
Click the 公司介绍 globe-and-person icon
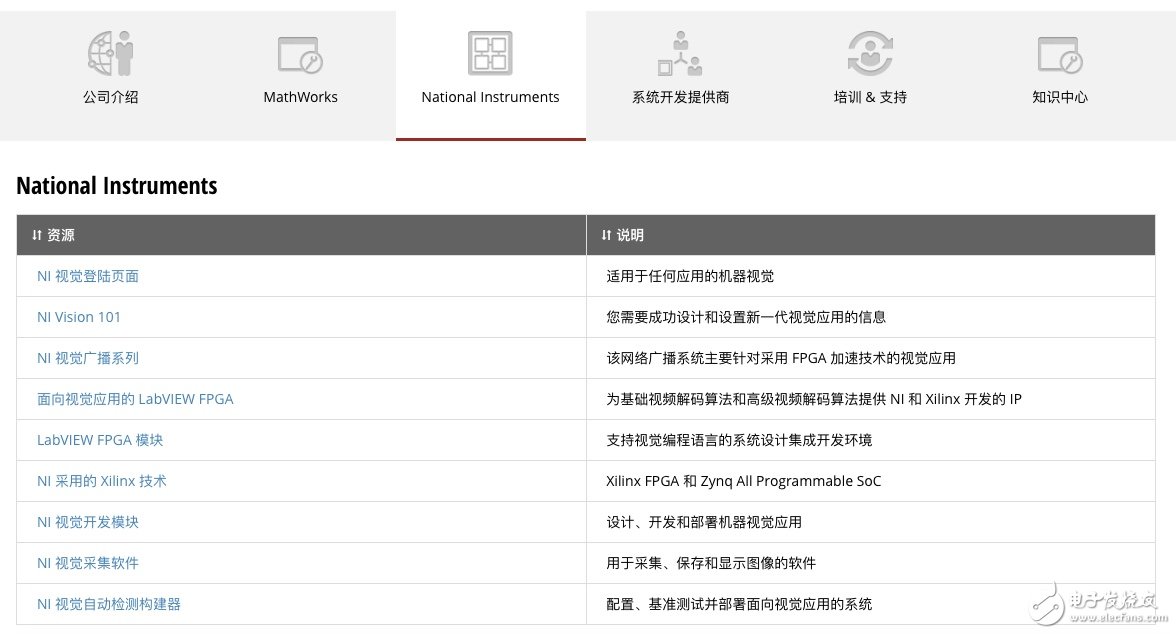click(110, 53)
